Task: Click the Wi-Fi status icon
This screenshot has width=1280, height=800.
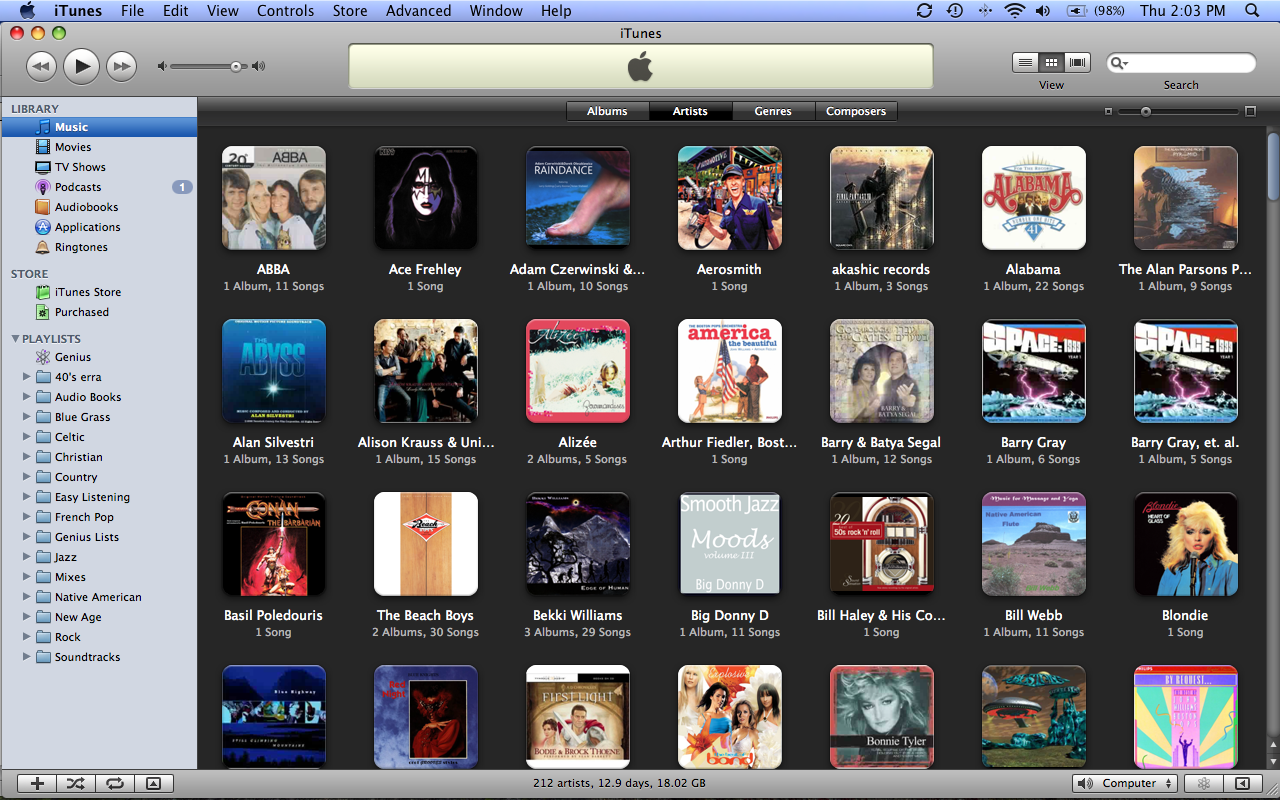Action: (x=1015, y=11)
